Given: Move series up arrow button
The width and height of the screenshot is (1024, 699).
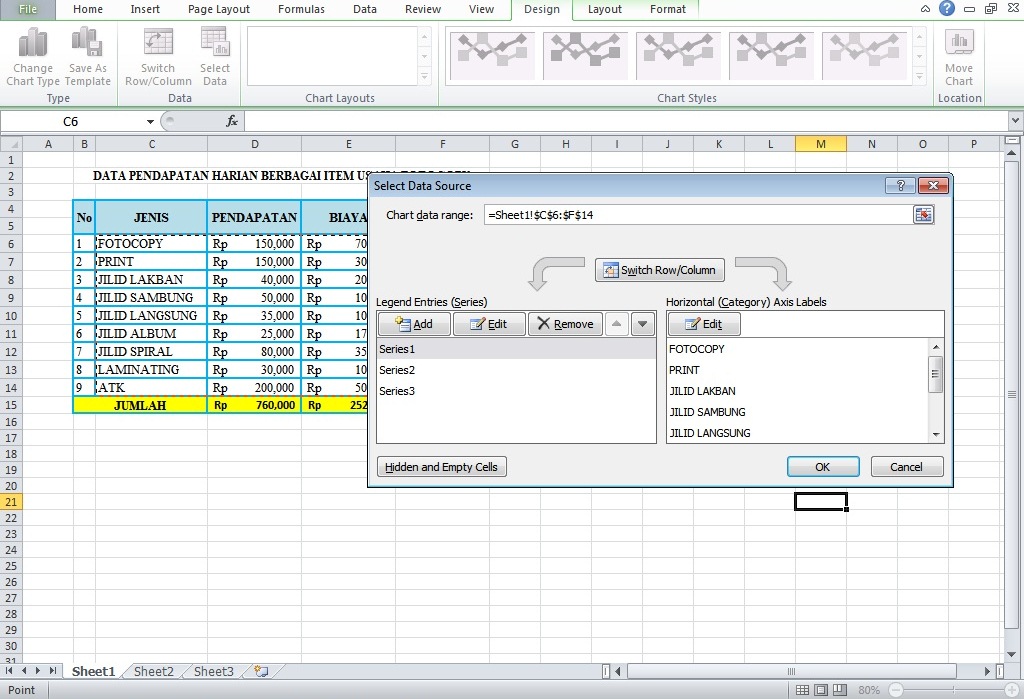Looking at the screenshot, I should coord(616,324).
